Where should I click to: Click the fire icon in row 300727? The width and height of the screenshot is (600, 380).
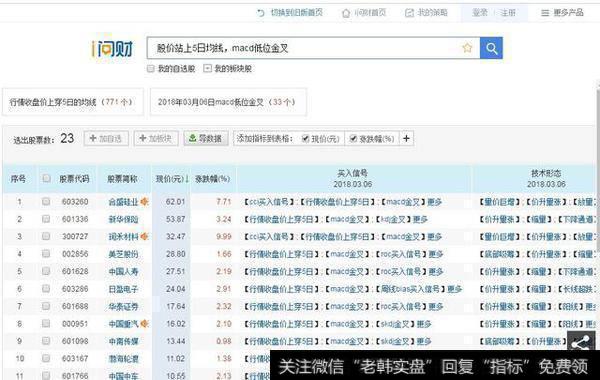(144, 236)
